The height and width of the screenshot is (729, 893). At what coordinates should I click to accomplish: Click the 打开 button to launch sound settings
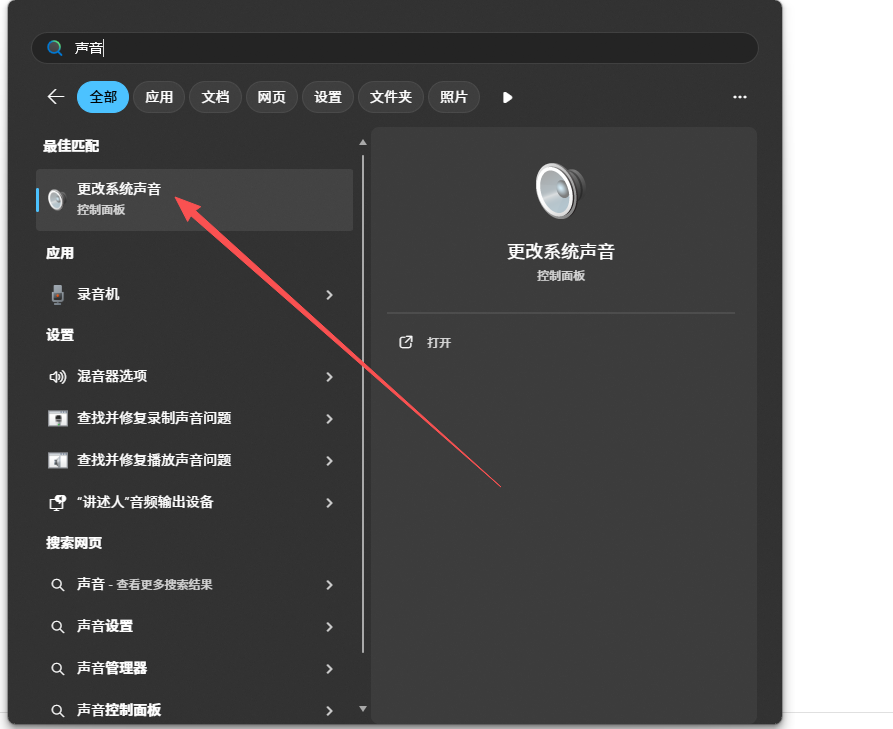tap(428, 342)
